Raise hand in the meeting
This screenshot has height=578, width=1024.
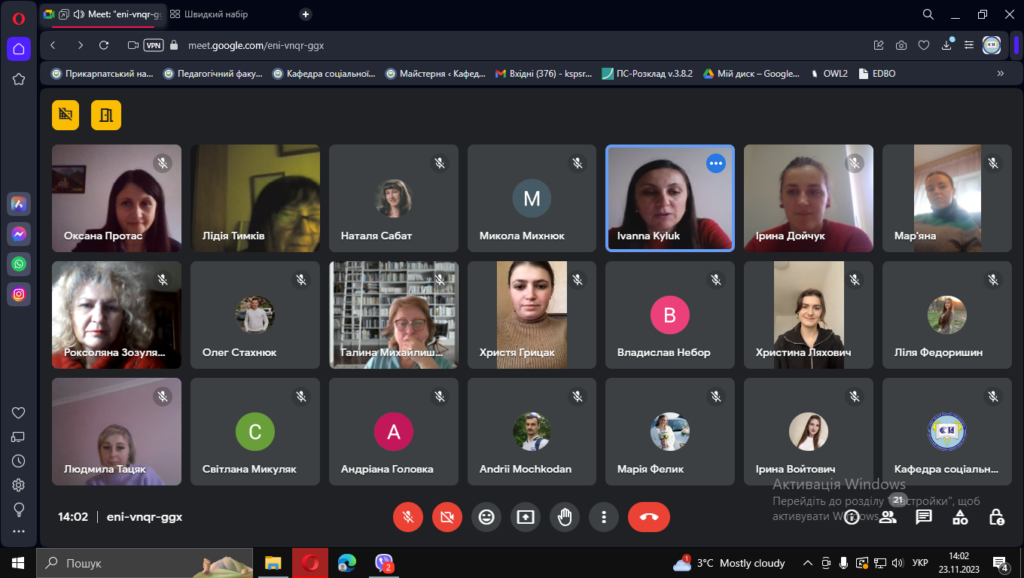565,517
